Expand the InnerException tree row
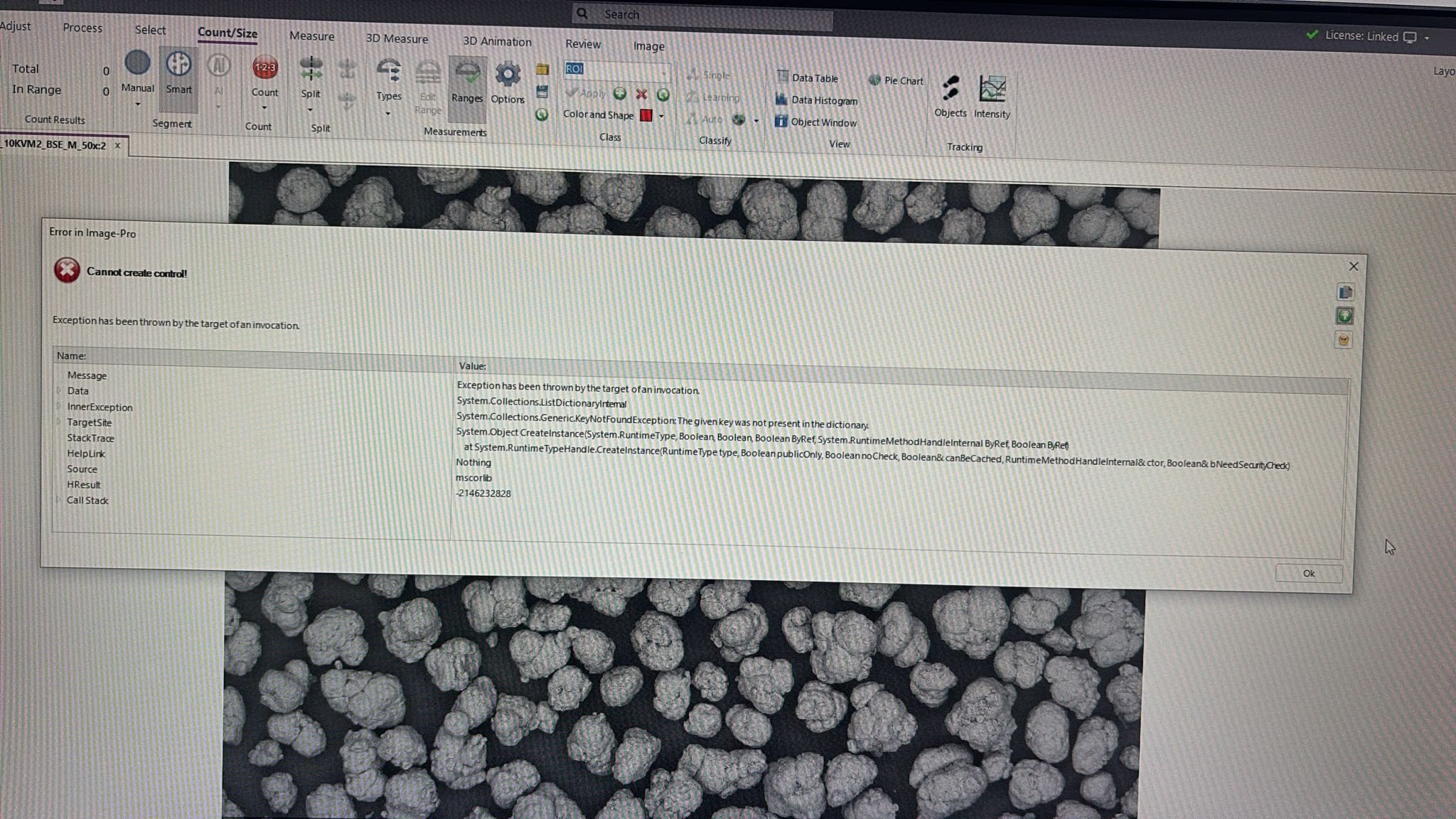This screenshot has height=819, width=1456. 59,407
